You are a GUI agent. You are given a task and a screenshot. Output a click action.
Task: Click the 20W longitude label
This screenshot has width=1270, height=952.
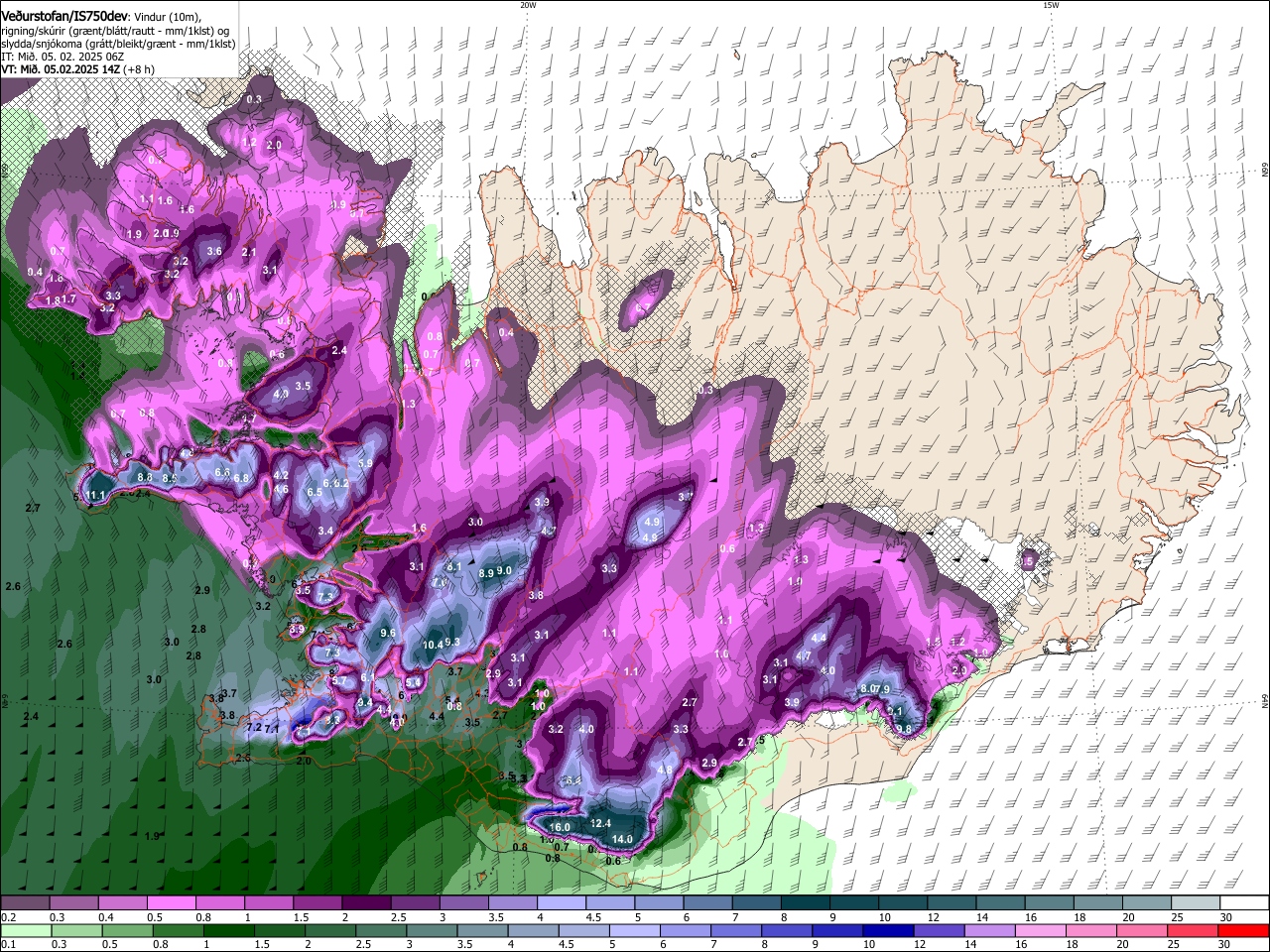pyautogui.click(x=528, y=5)
